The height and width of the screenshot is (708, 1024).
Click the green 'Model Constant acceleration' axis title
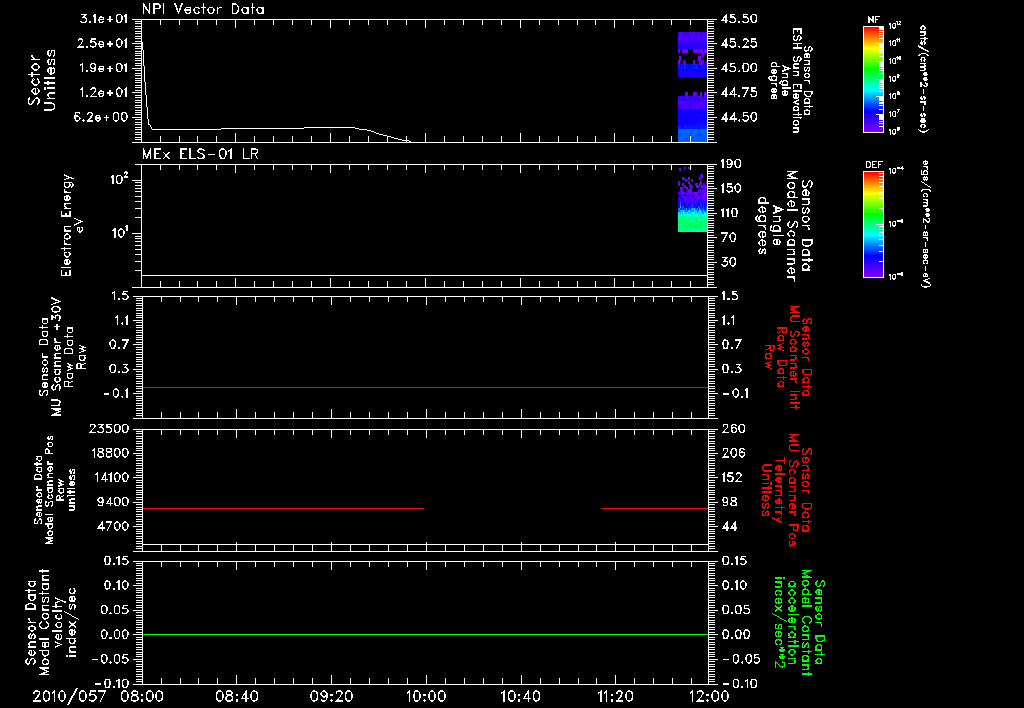(799, 623)
